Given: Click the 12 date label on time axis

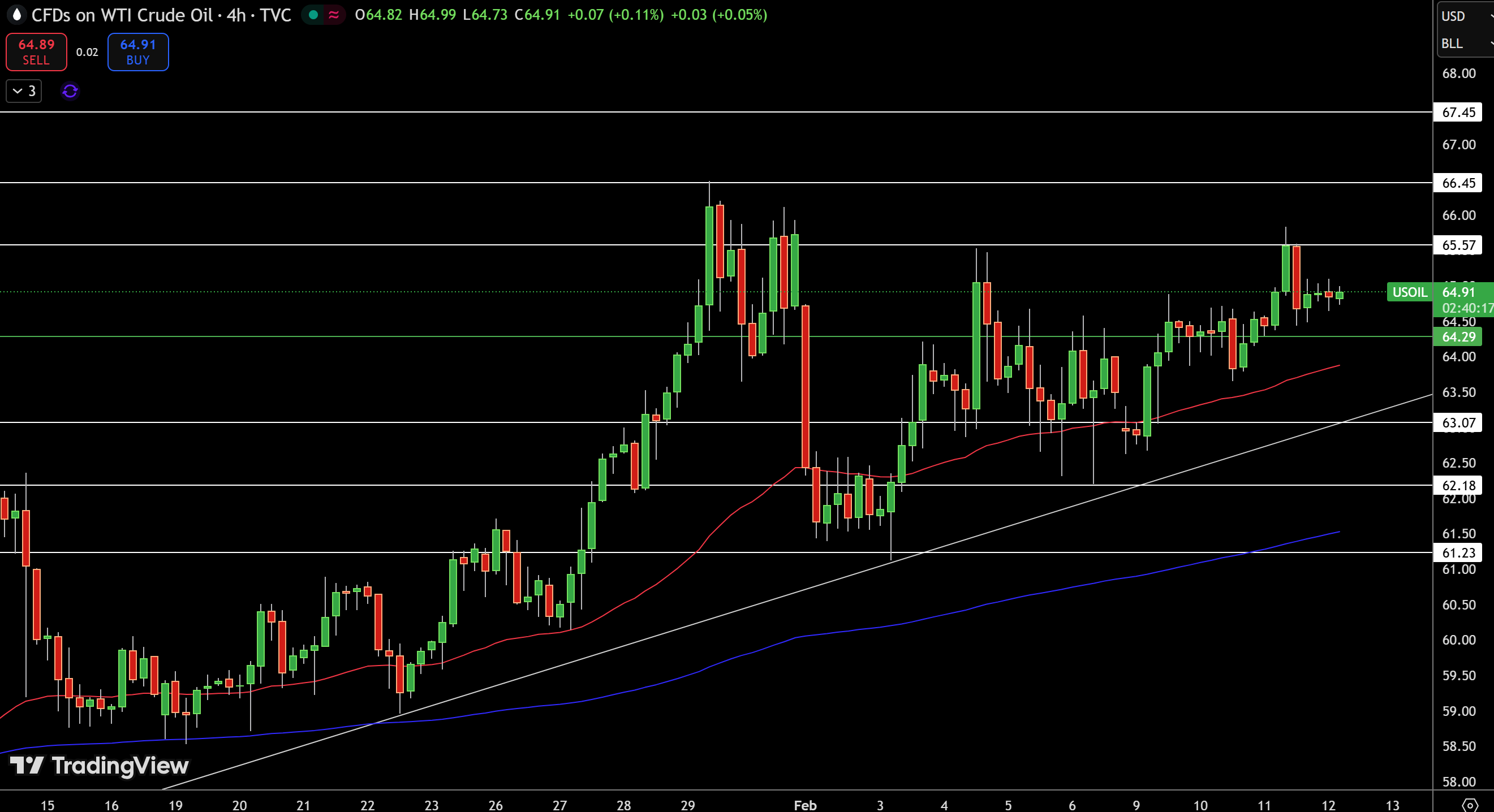Looking at the screenshot, I should (1328, 805).
